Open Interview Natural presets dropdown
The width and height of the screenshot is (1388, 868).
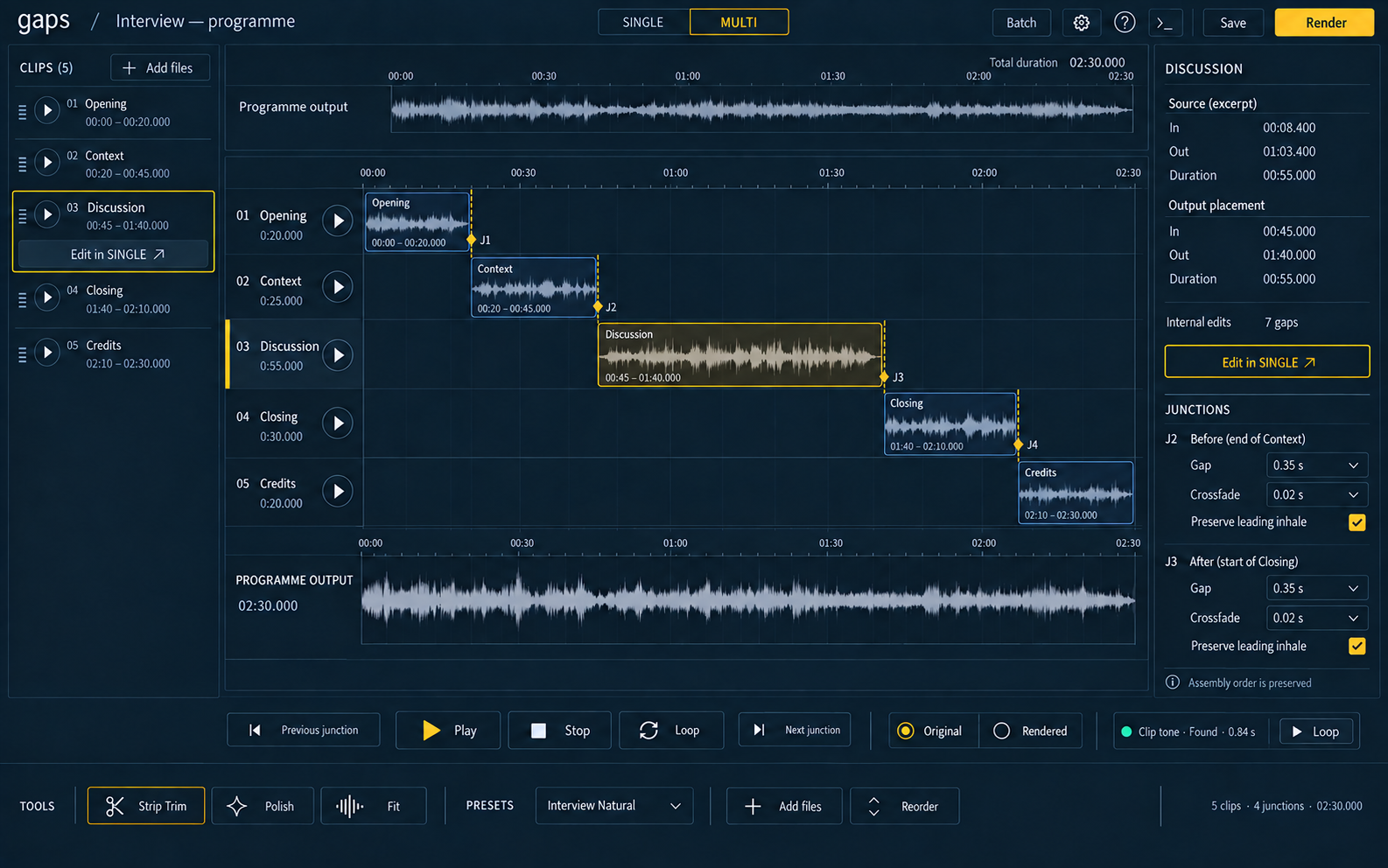coord(614,806)
